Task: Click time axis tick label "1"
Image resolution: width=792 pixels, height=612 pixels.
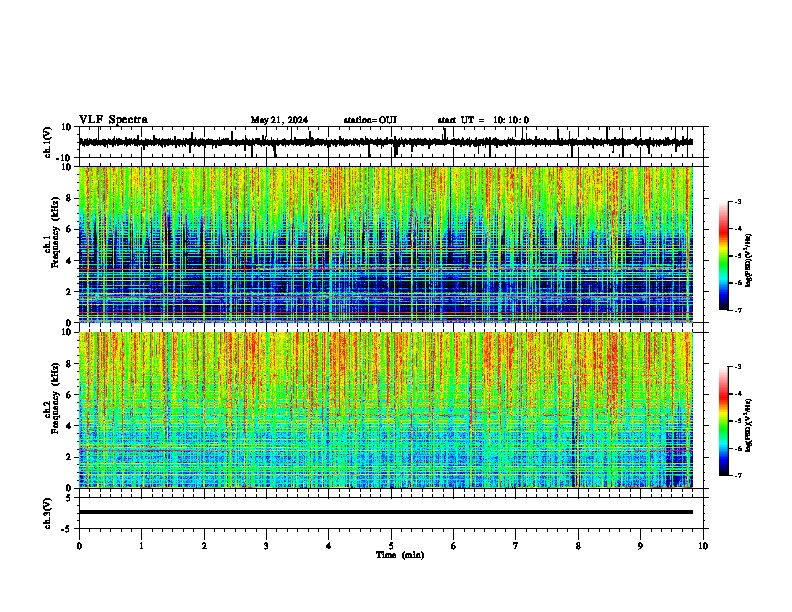Action: pos(141,546)
